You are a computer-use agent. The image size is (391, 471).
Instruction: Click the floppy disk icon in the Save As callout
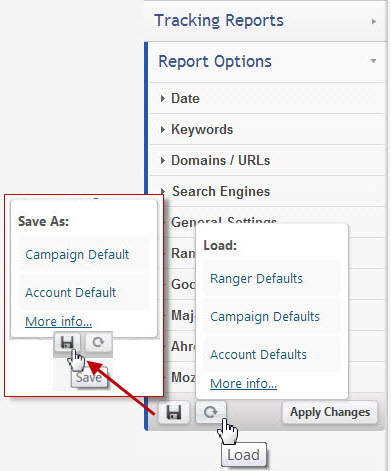(67, 342)
